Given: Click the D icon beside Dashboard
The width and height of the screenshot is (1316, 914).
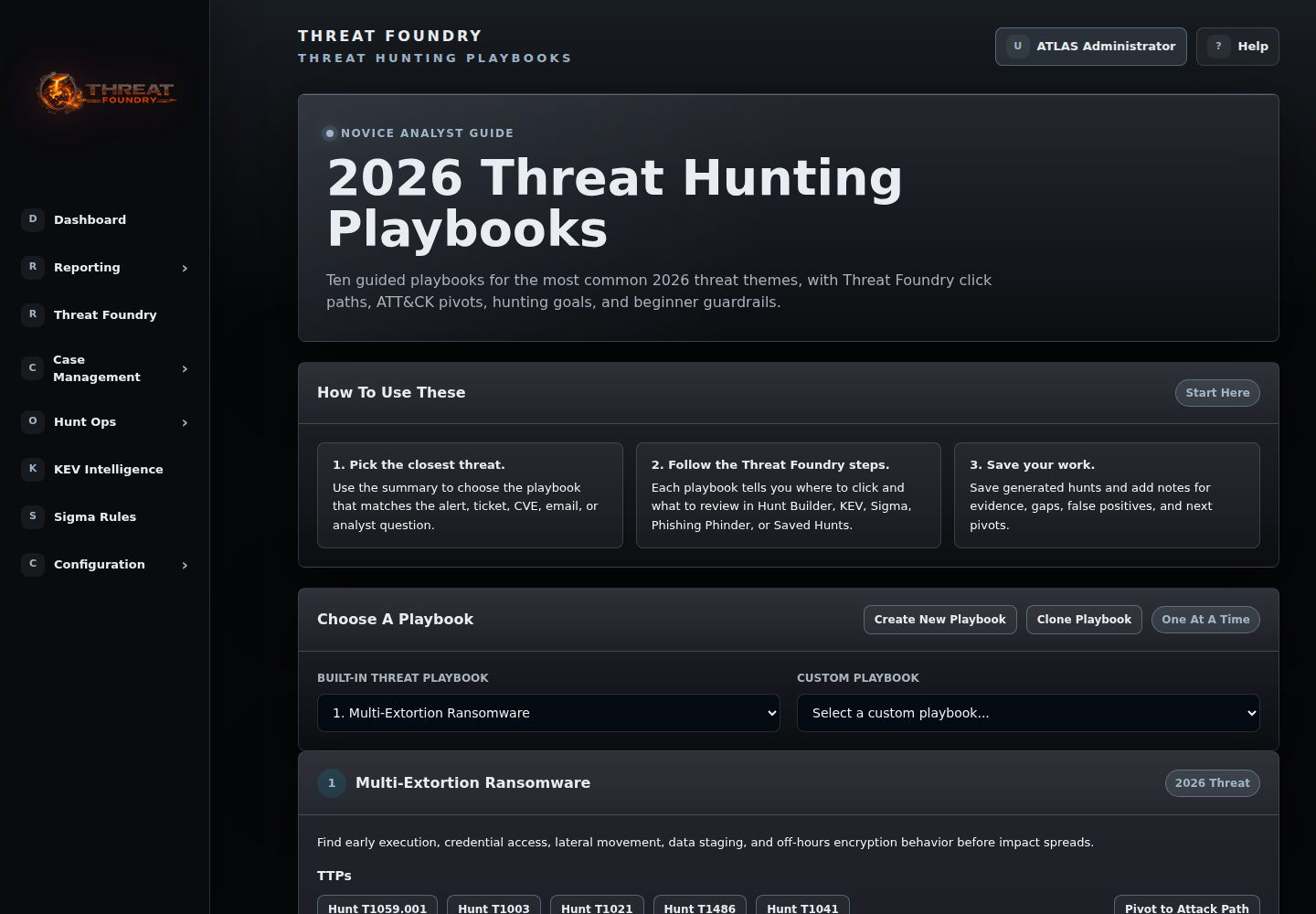Looking at the screenshot, I should click(x=33, y=219).
